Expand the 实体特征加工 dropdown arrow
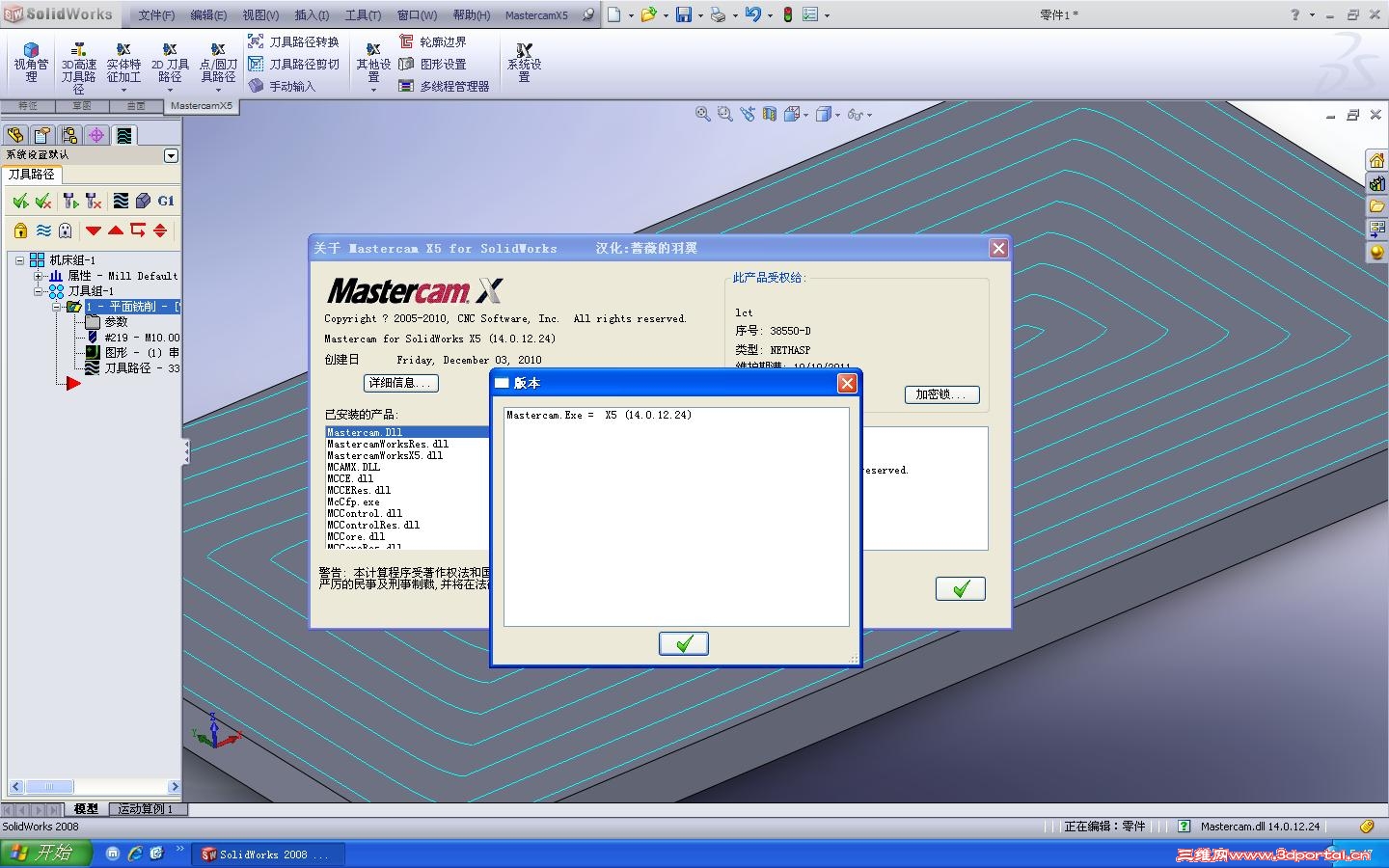 point(123,91)
